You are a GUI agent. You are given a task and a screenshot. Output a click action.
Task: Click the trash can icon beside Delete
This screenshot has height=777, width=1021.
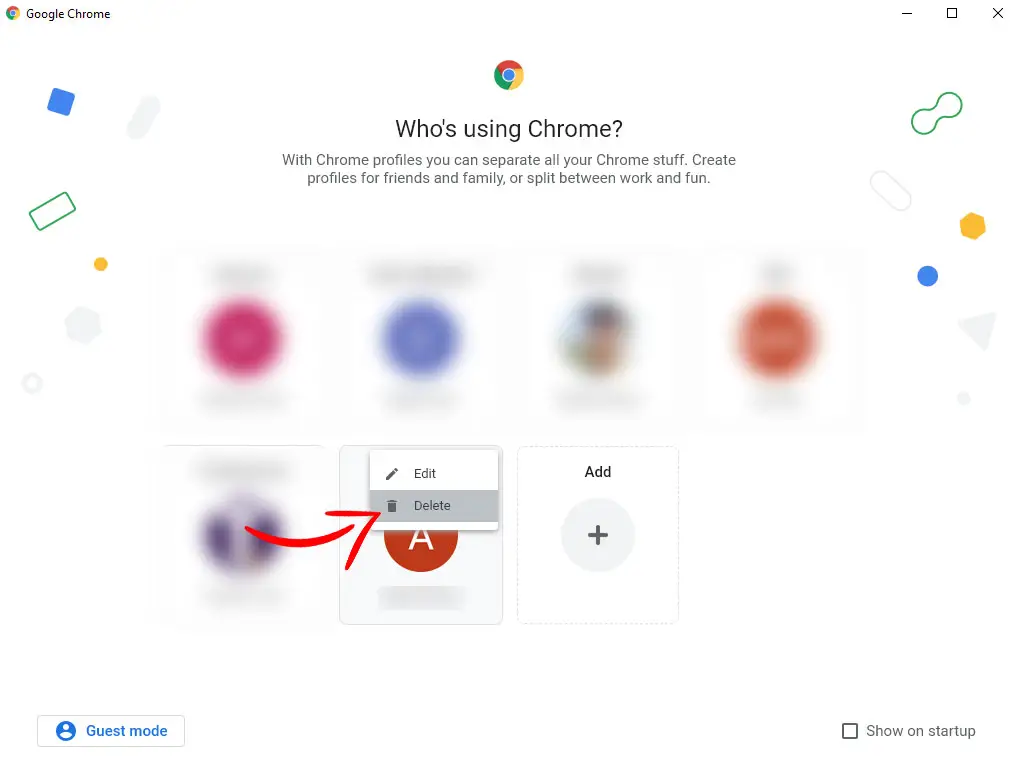pyautogui.click(x=392, y=506)
